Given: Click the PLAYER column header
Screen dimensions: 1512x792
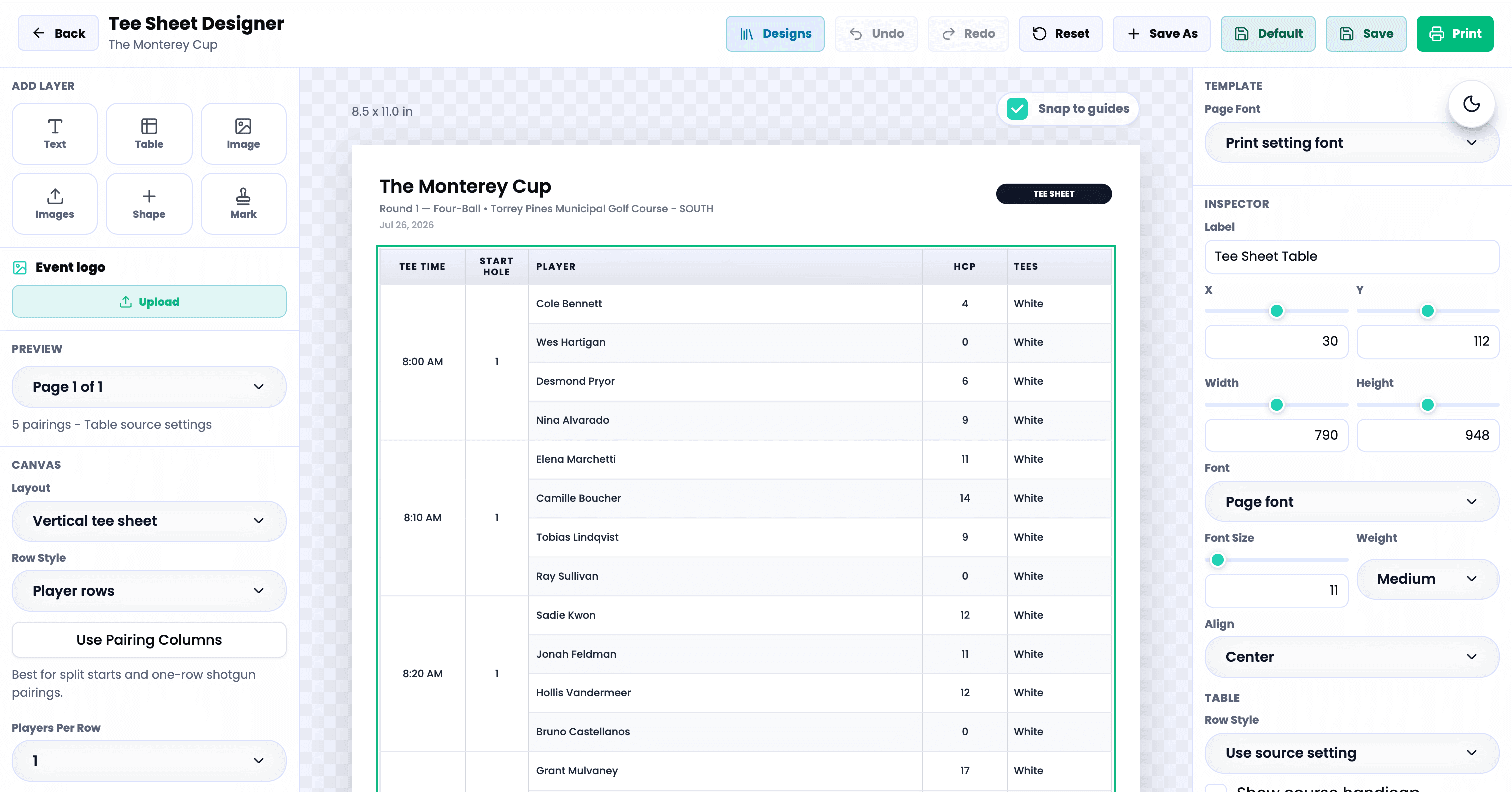Looking at the screenshot, I should (x=725, y=266).
